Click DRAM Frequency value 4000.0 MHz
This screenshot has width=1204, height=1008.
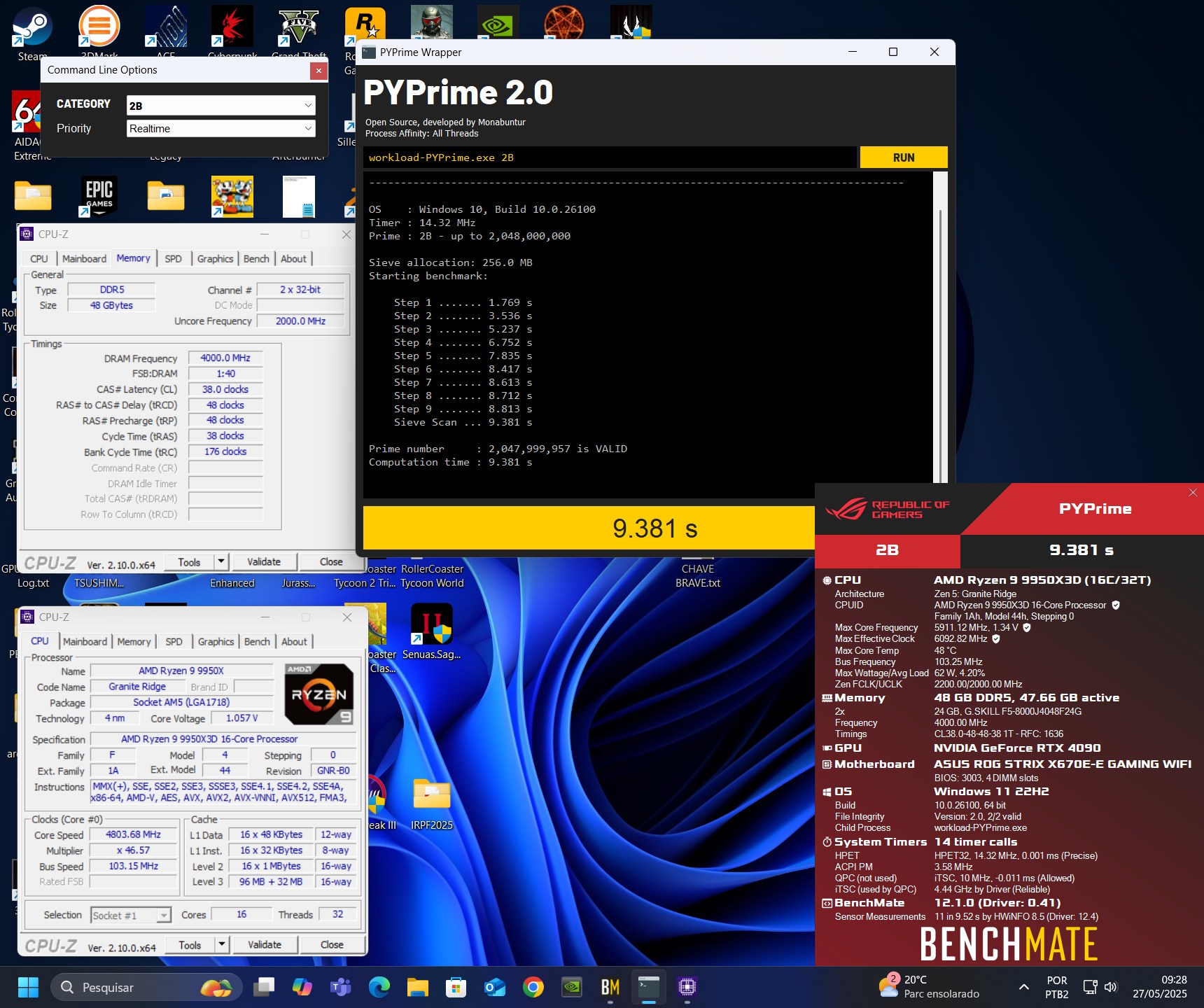coord(225,358)
